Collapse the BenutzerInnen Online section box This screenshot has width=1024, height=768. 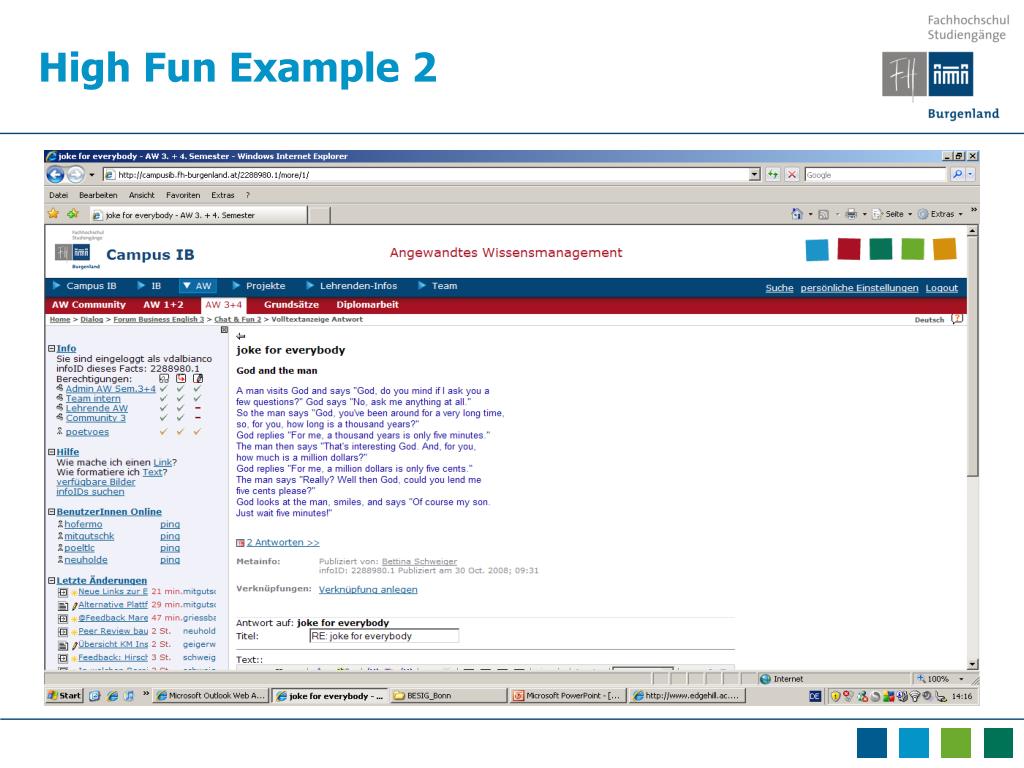click(x=52, y=511)
